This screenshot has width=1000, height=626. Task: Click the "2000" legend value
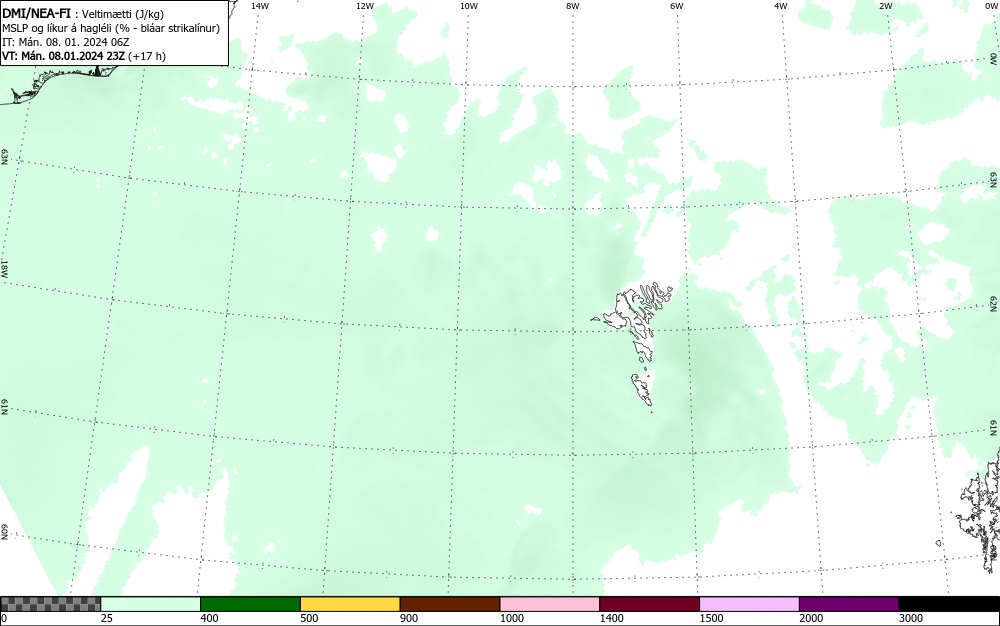(811, 618)
